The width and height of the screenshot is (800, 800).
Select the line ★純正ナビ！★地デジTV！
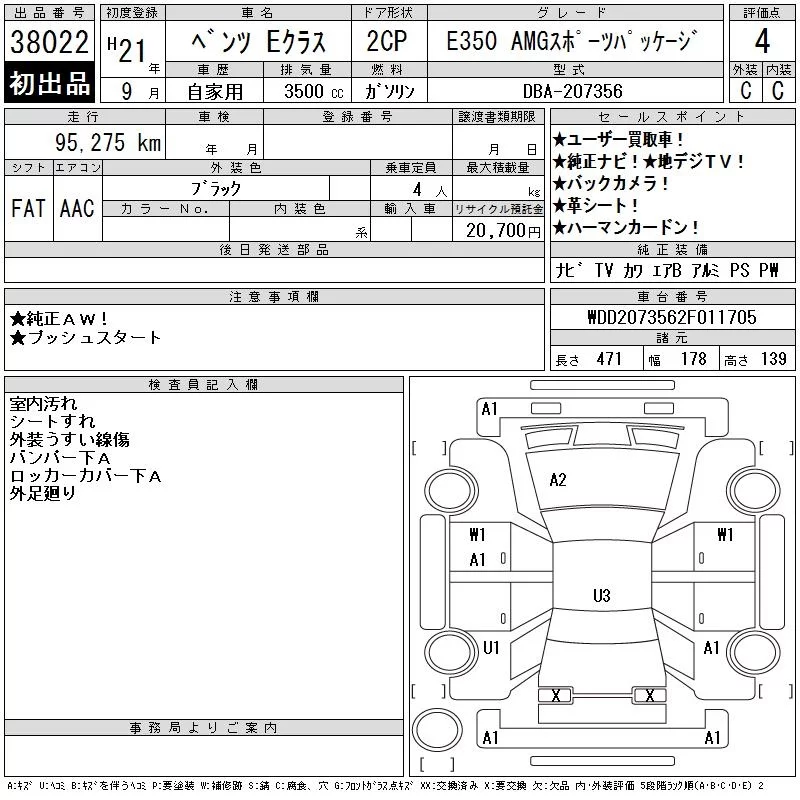(648, 162)
